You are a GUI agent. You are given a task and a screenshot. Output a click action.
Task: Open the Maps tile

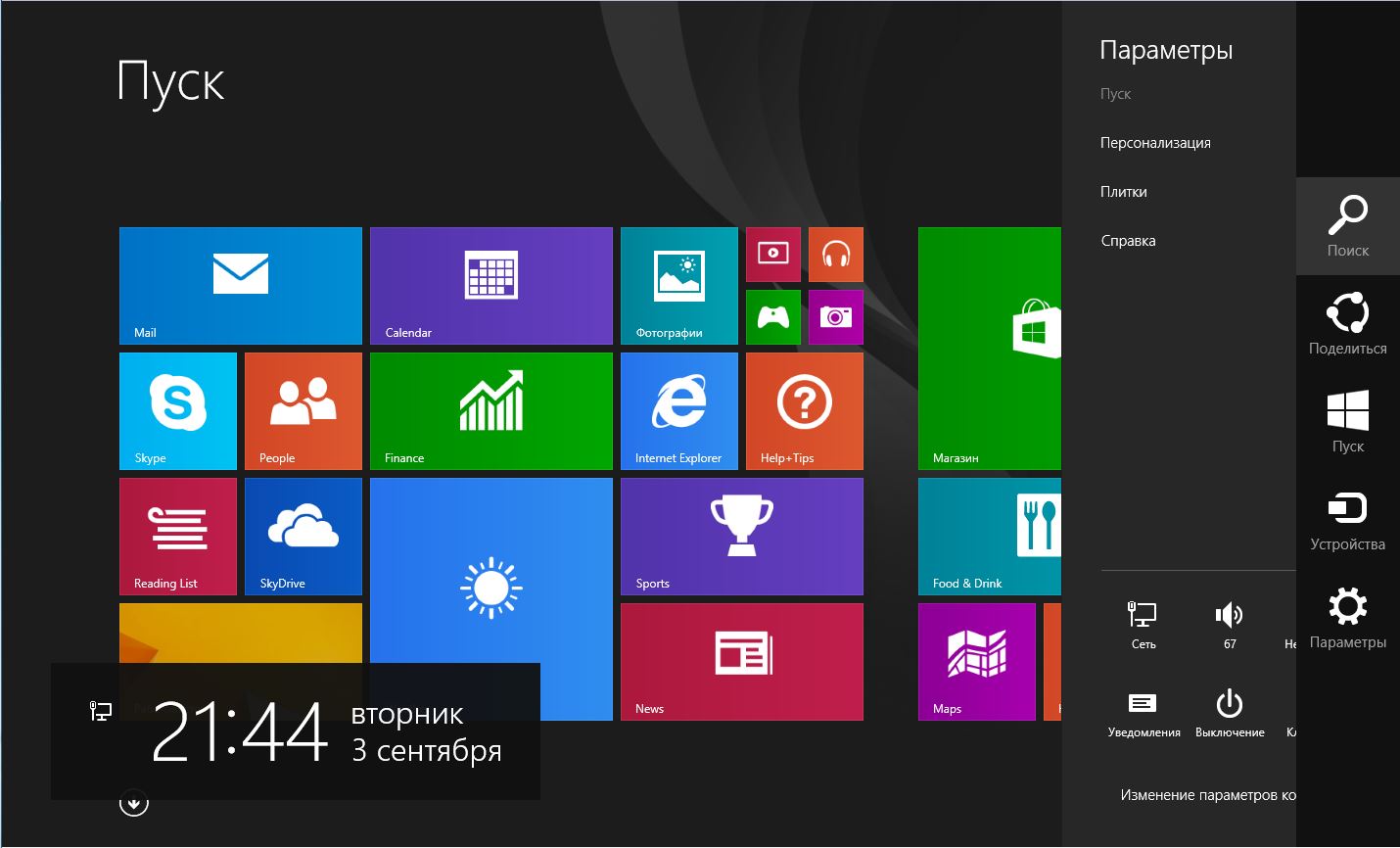coord(977,662)
